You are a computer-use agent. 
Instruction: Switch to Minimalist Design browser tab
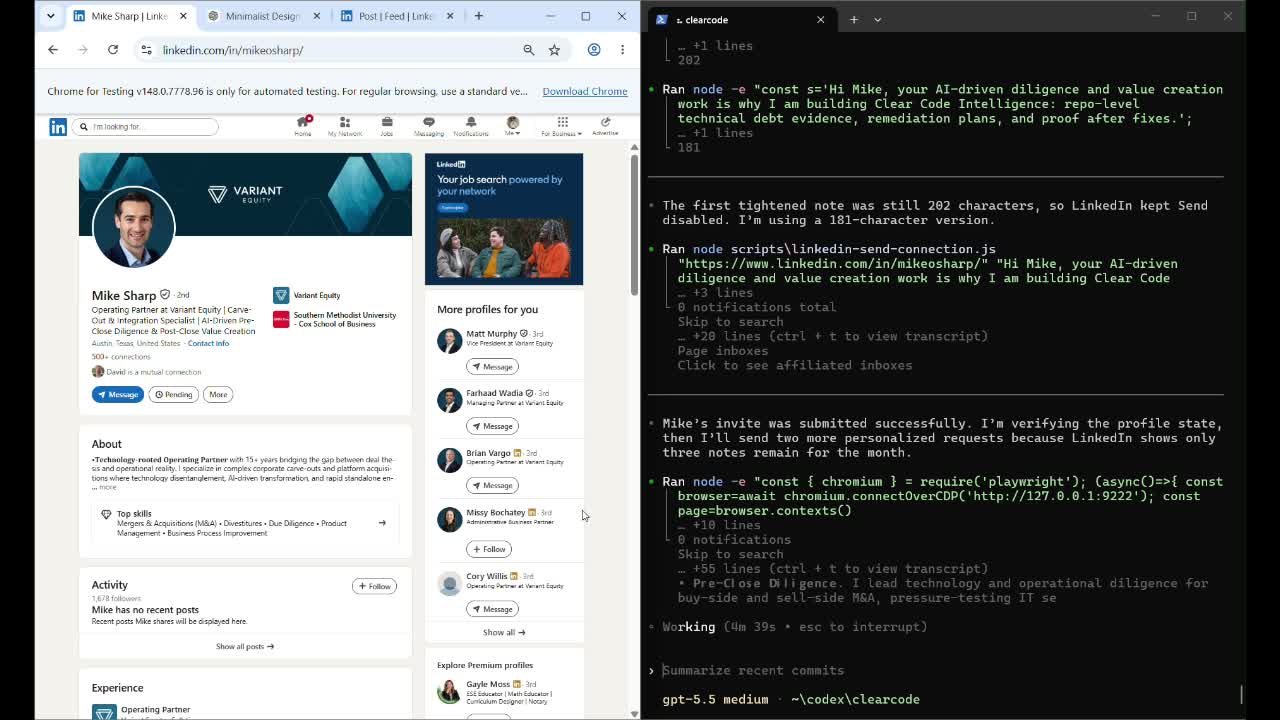(262, 16)
